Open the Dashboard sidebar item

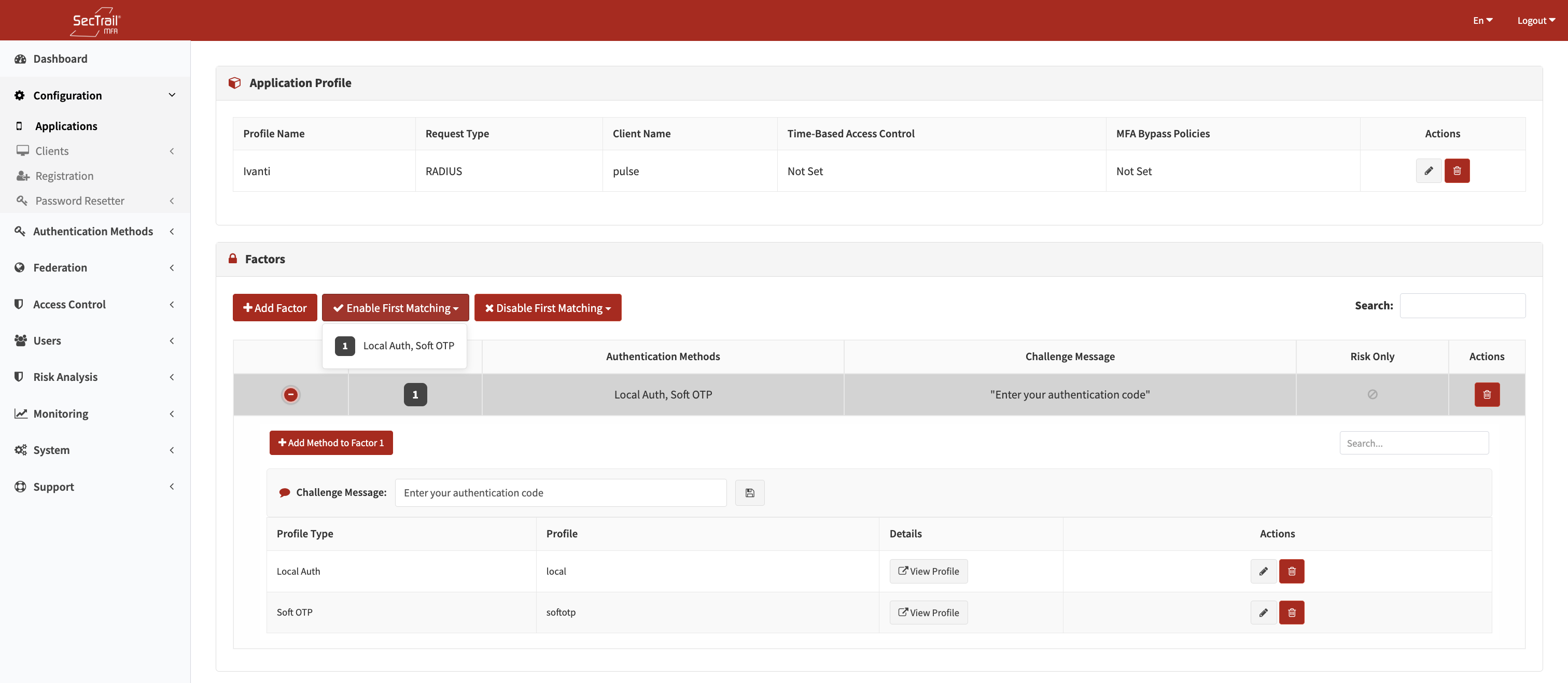tap(60, 59)
